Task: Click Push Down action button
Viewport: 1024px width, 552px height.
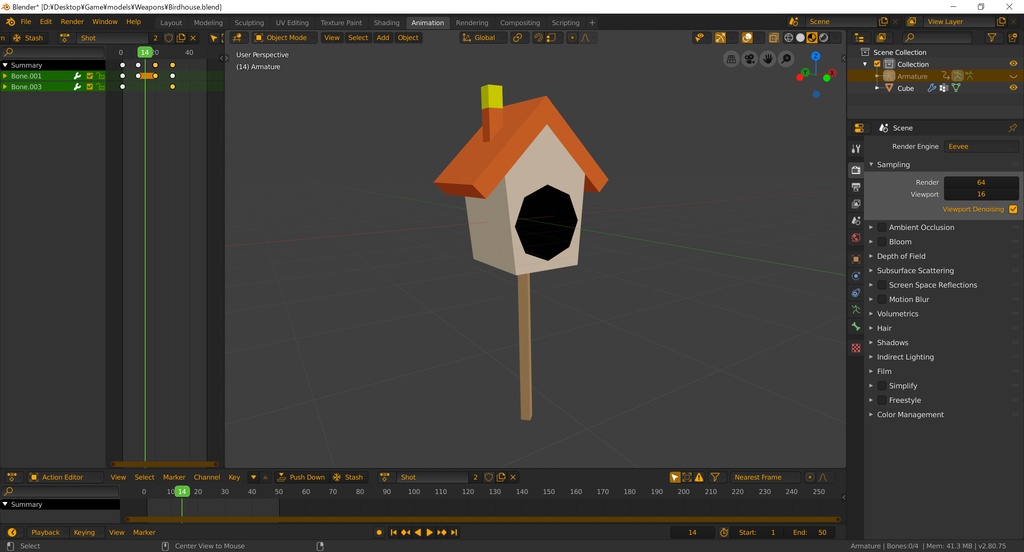Action: tap(301, 478)
